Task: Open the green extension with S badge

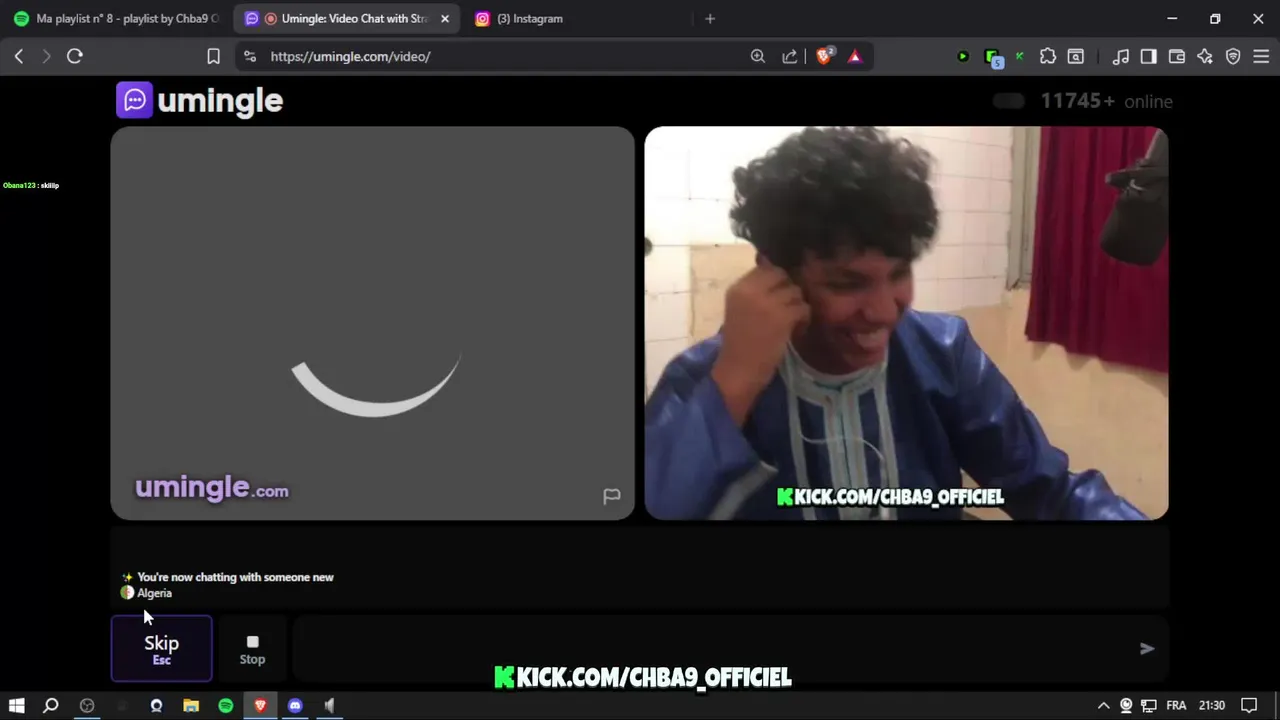Action: pyautogui.click(x=993, y=58)
